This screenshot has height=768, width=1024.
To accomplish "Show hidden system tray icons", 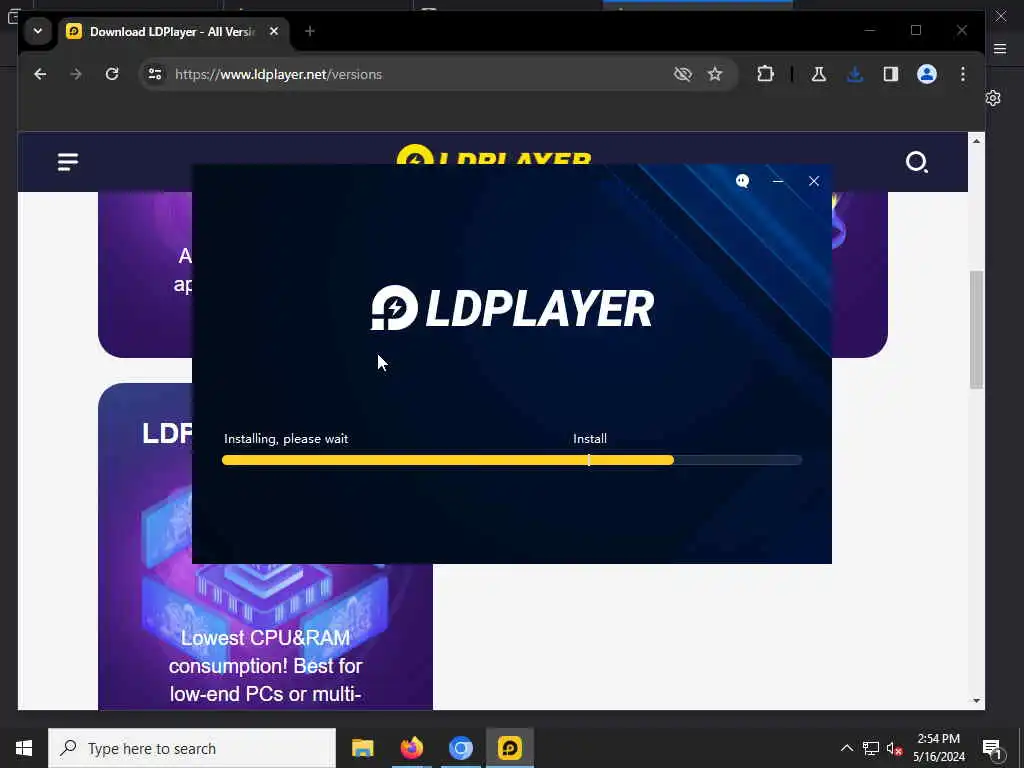I will (846, 748).
